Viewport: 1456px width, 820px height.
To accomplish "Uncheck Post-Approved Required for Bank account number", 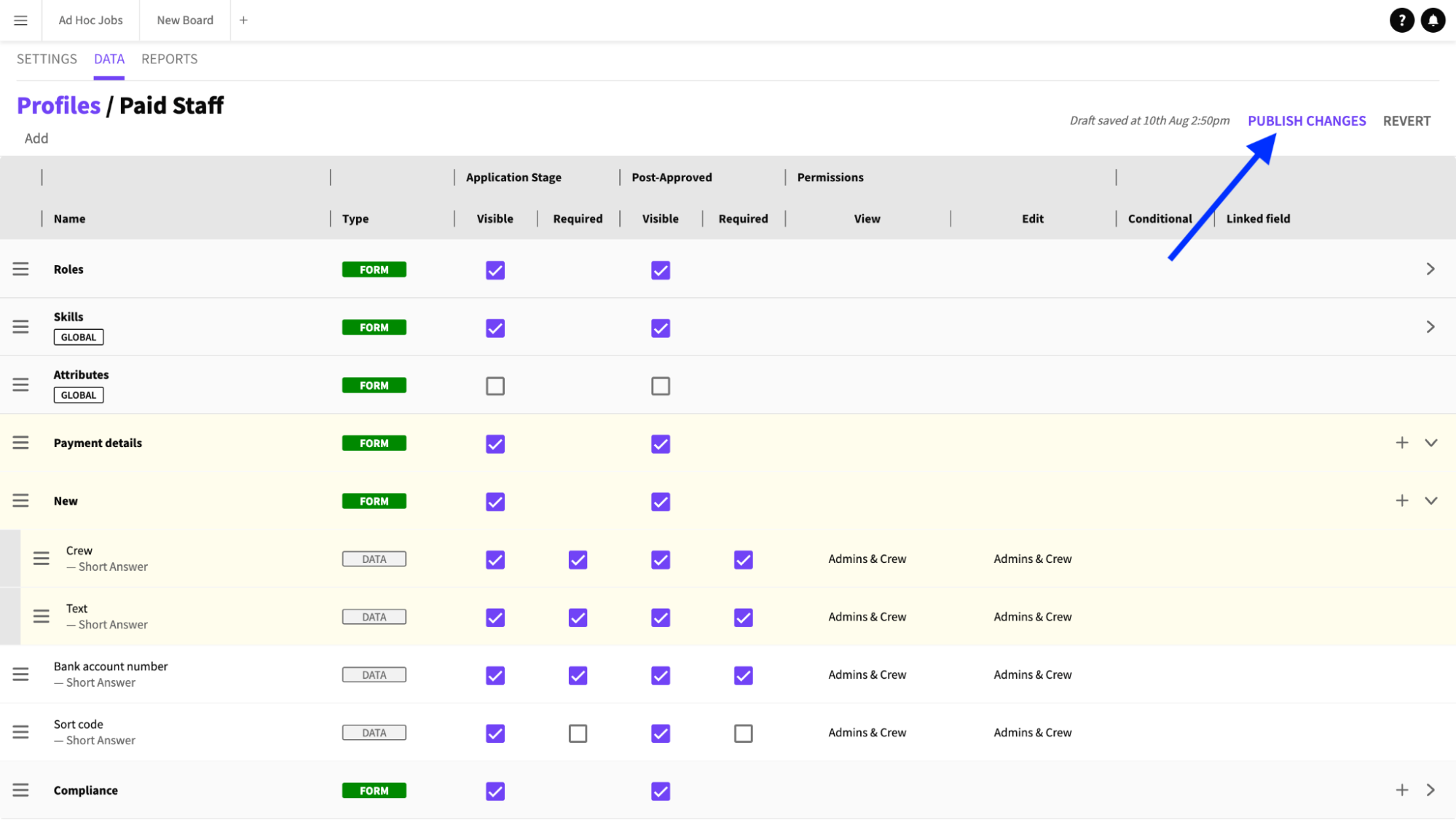I will tap(743, 676).
